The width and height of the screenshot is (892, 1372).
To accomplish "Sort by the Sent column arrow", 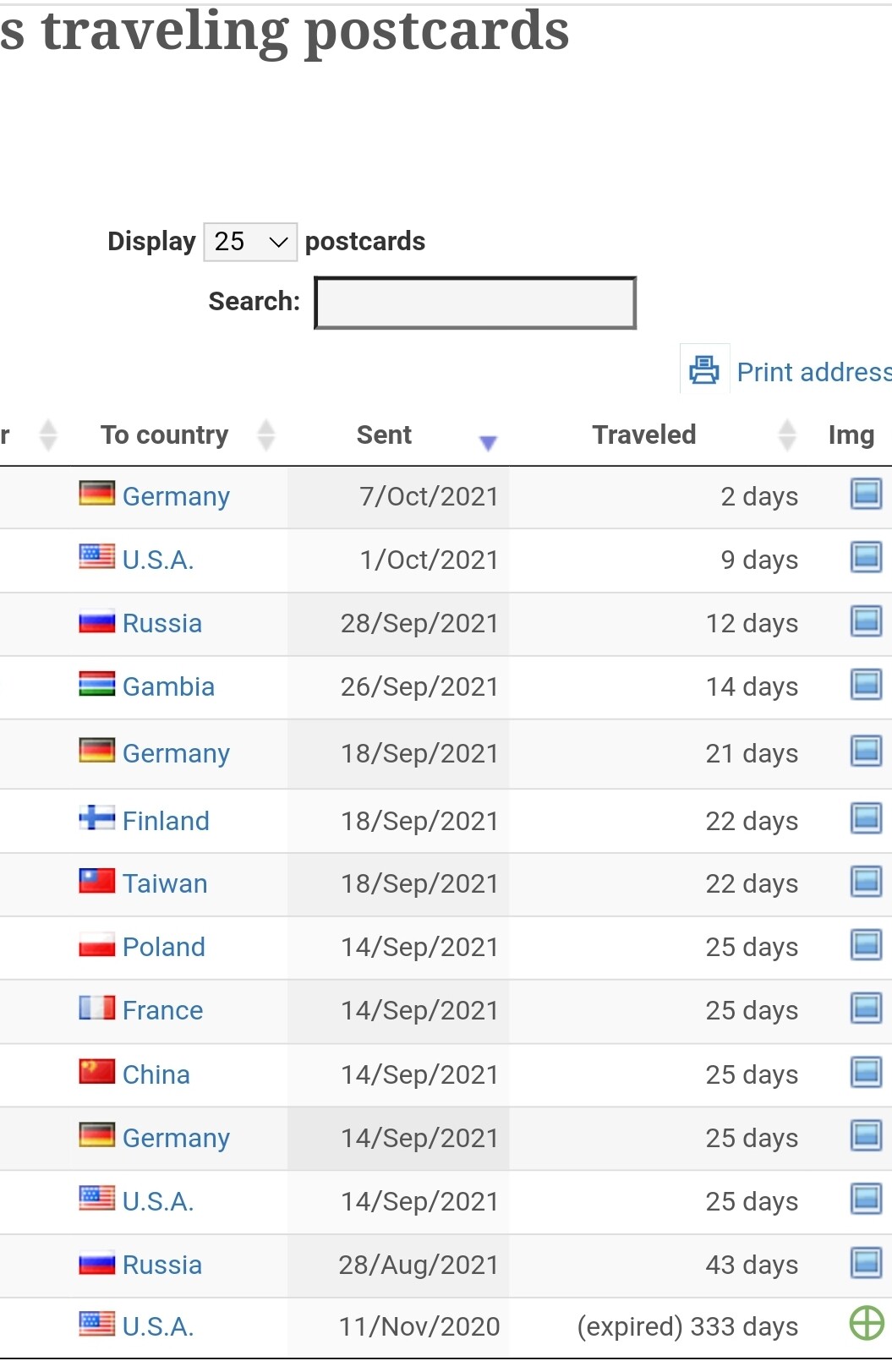I will click(x=488, y=442).
